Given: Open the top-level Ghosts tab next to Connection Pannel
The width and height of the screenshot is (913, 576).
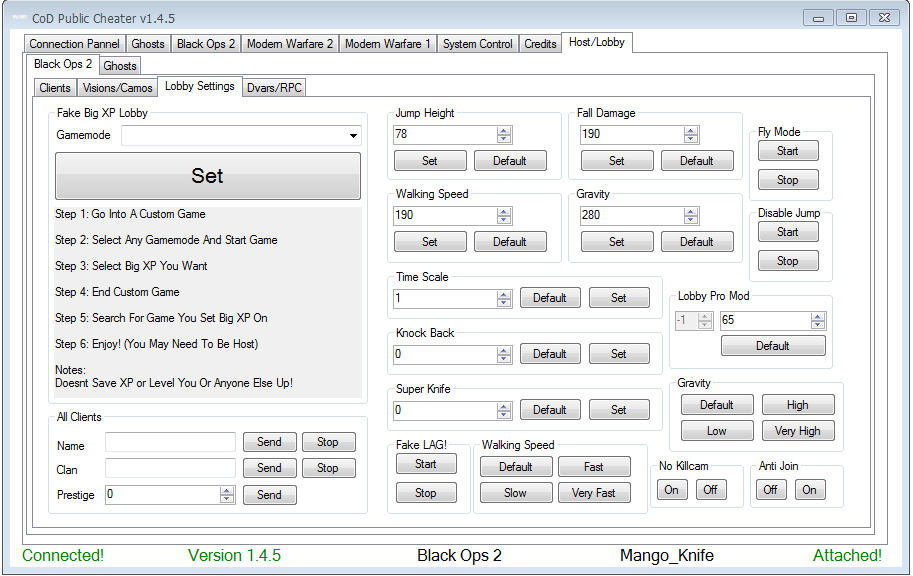Looking at the screenshot, I should (x=148, y=44).
